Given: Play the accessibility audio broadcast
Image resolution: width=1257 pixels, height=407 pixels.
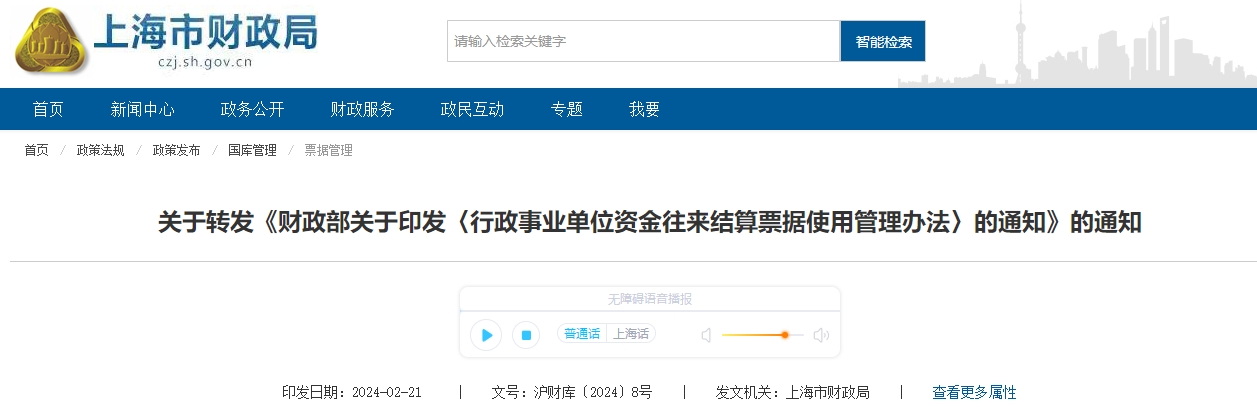Looking at the screenshot, I should (x=486, y=334).
